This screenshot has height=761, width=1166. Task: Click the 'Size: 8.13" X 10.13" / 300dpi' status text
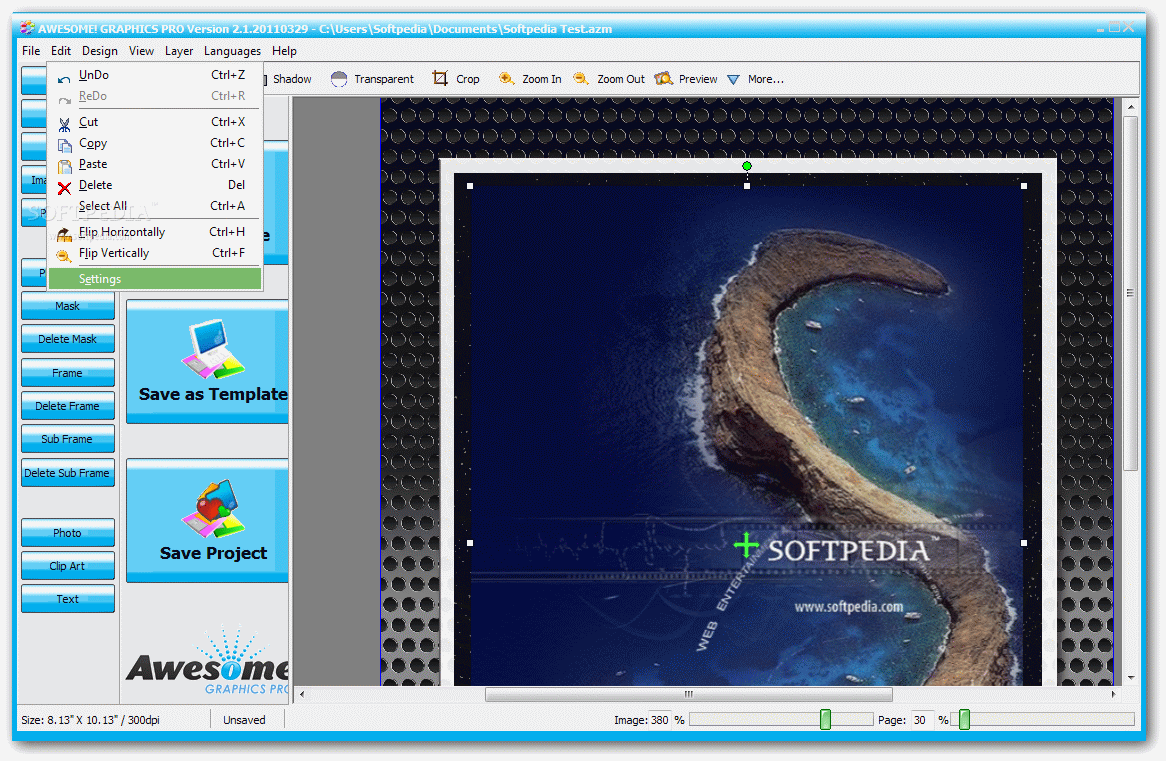click(x=90, y=720)
